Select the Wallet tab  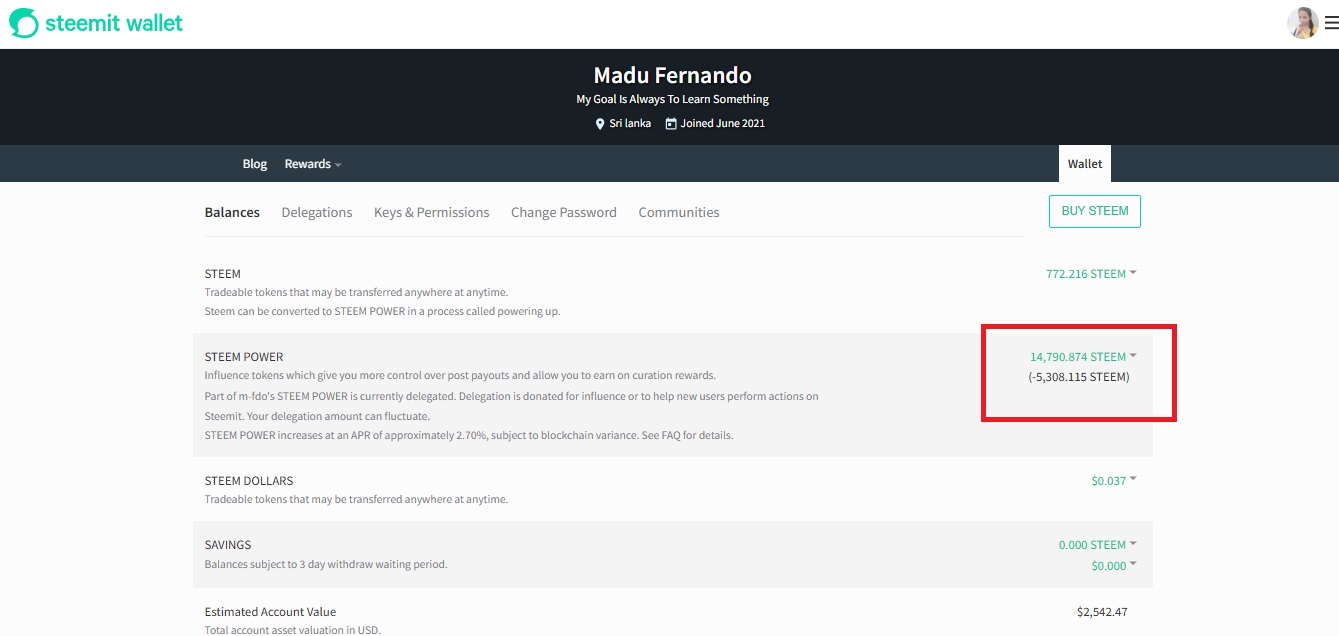(x=1085, y=164)
